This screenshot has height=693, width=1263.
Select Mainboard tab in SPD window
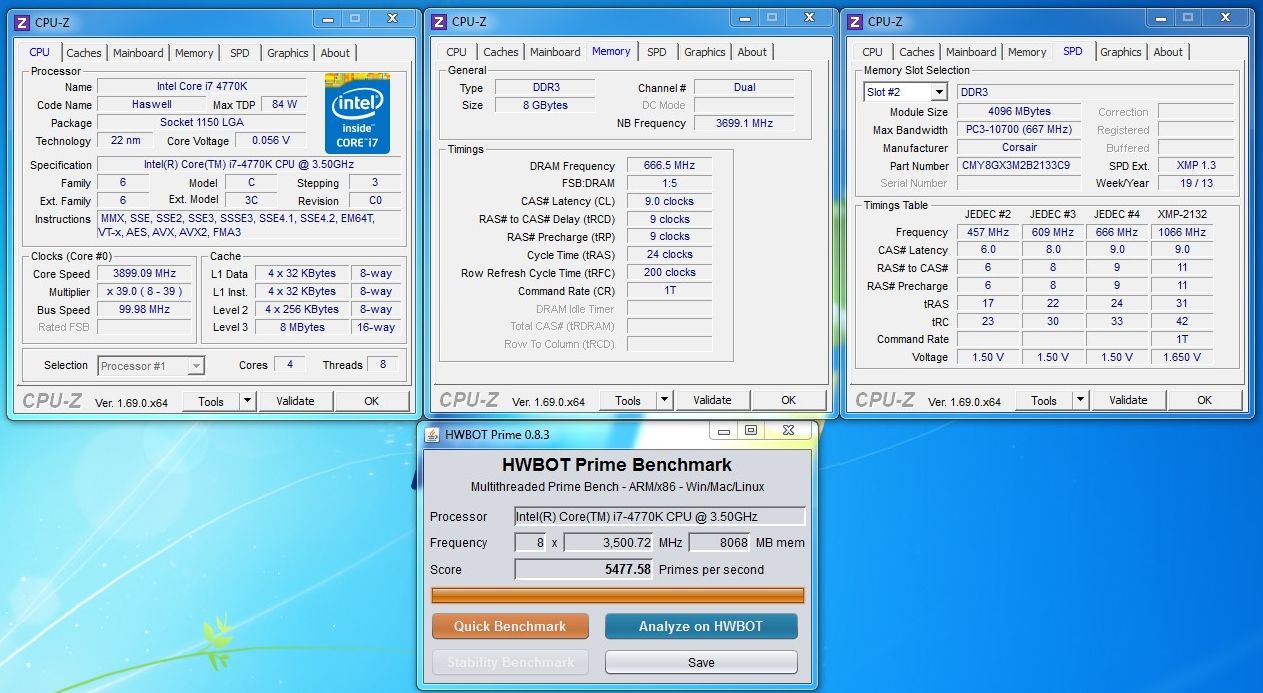tap(971, 52)
